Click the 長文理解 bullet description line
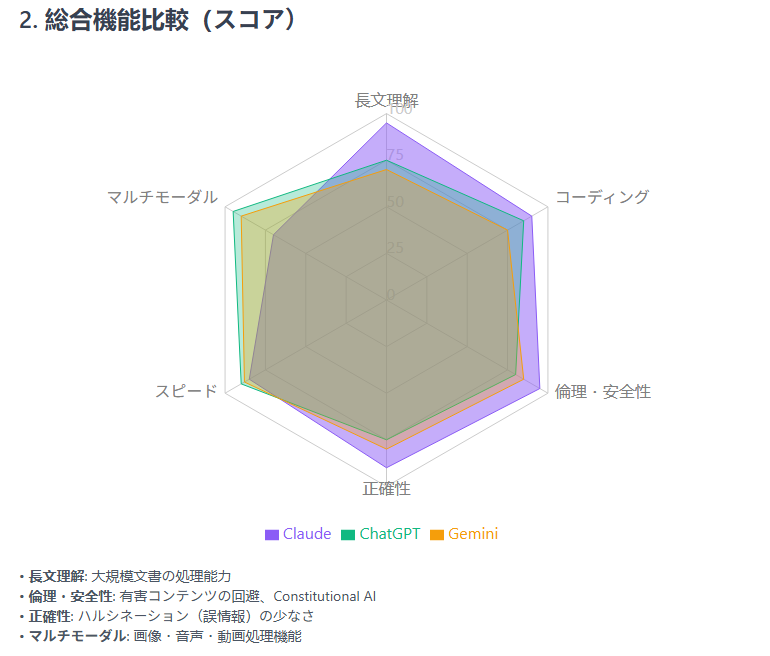The height and width of the screenshot is (656, 770). 130,576
